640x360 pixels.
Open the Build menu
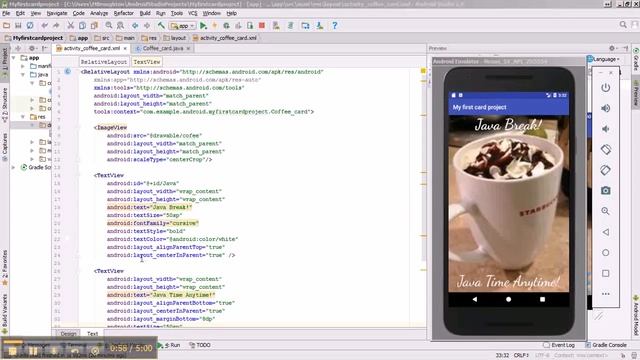[x=145, y=13]
